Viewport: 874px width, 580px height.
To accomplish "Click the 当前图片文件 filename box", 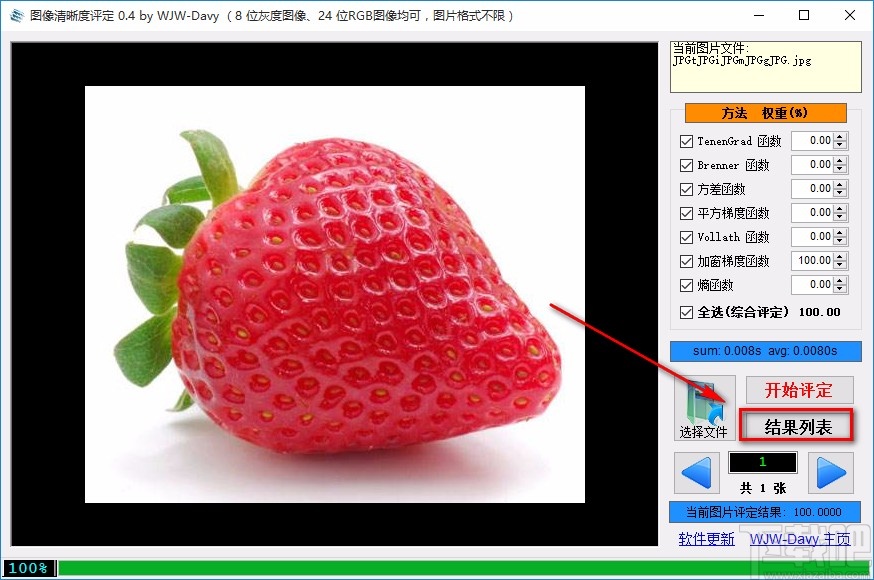I will point(765,67).
